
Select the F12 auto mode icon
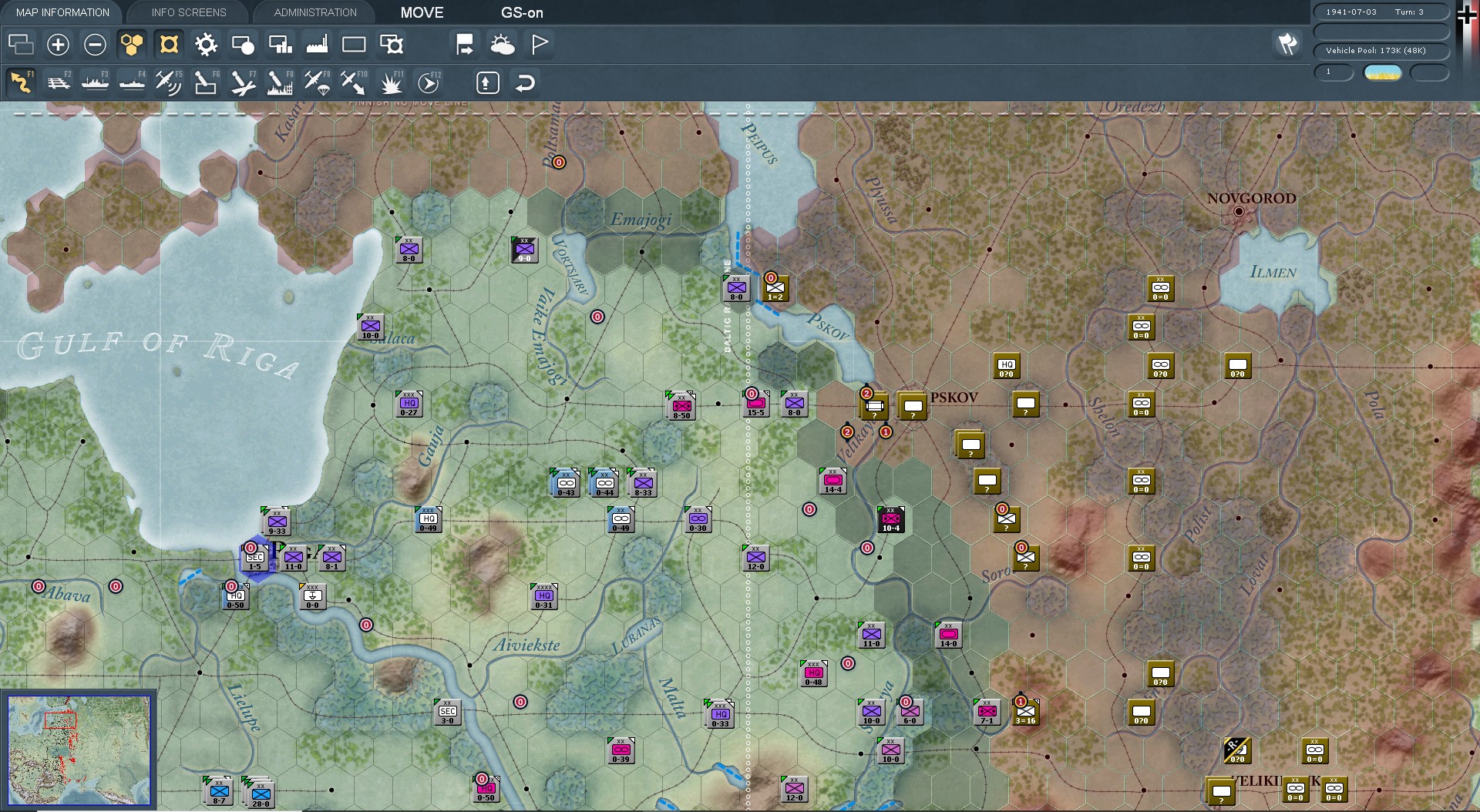(429, 82)
